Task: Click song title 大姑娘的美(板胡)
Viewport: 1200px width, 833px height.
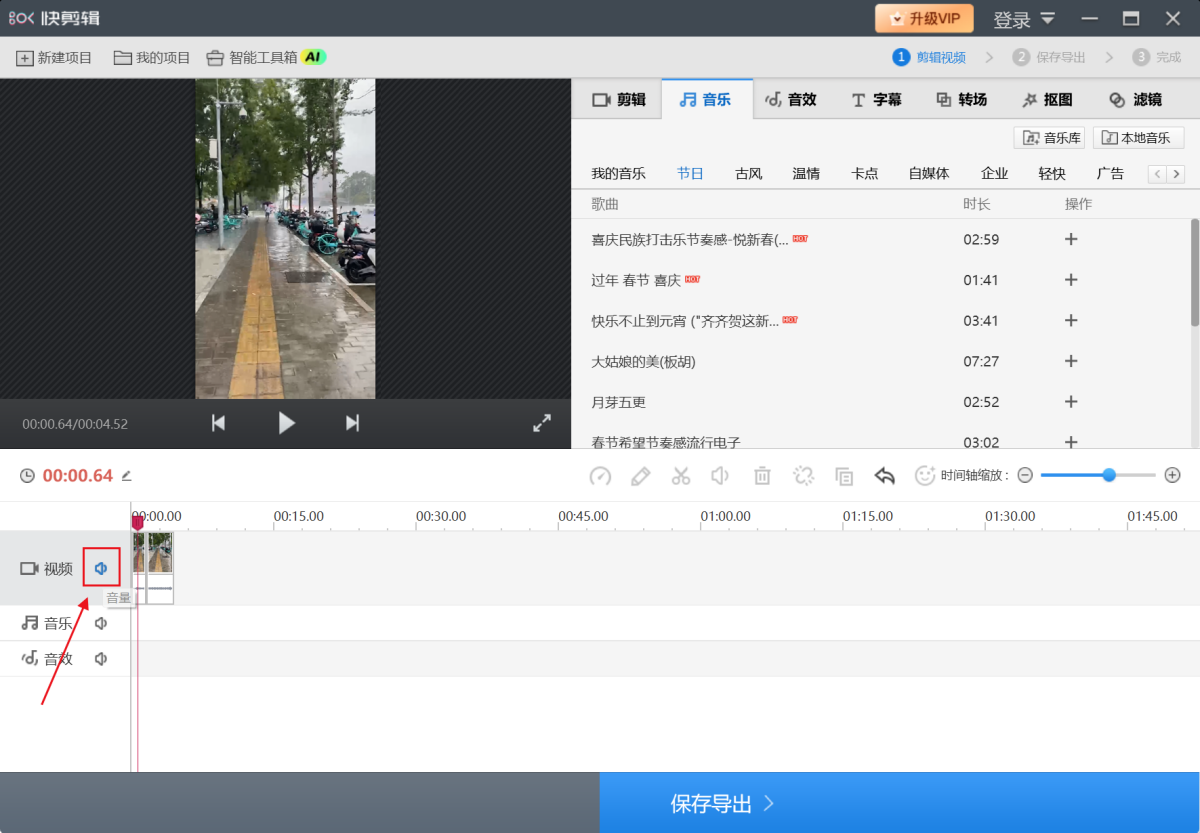Action: tap(643, 361)
